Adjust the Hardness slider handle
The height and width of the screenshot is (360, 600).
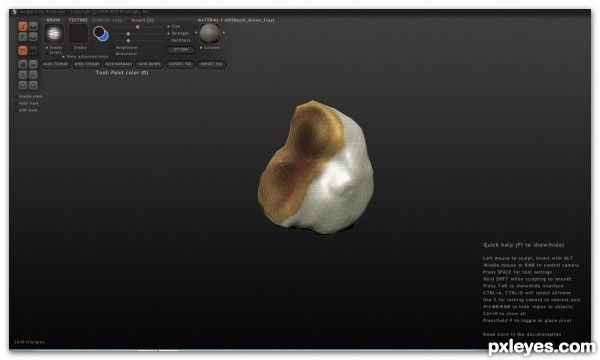[x=128, y=41]
